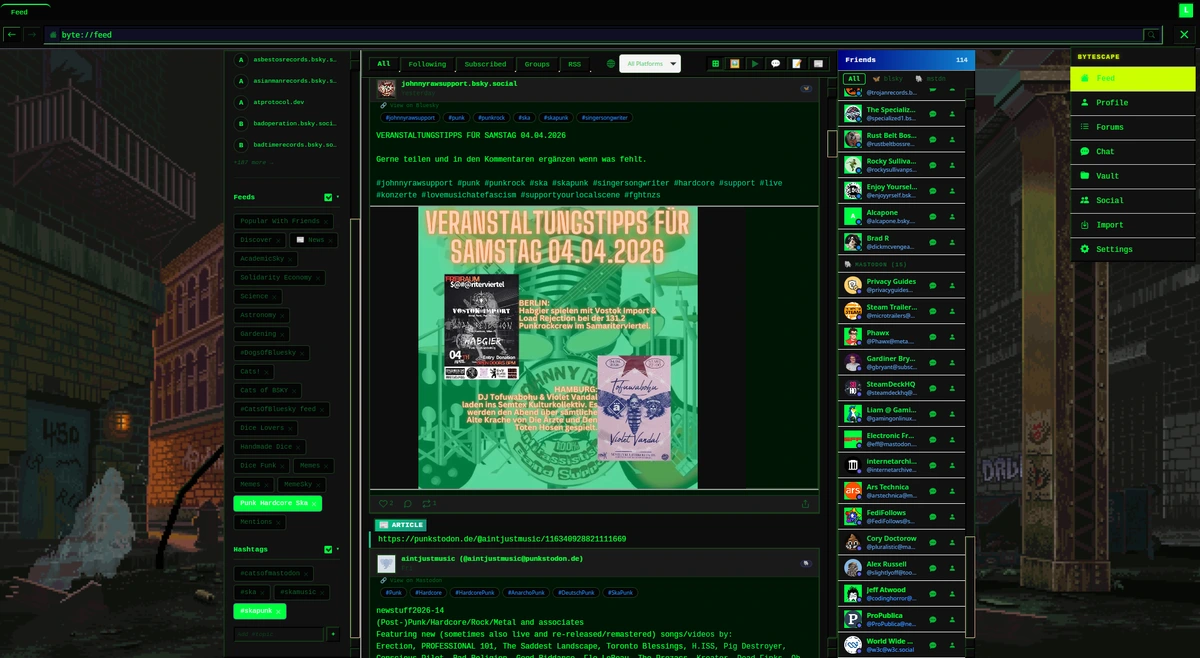Viewport: 1200px width, 658px height.
Task: Switch to the RSS tab
Action: (574, 63)
